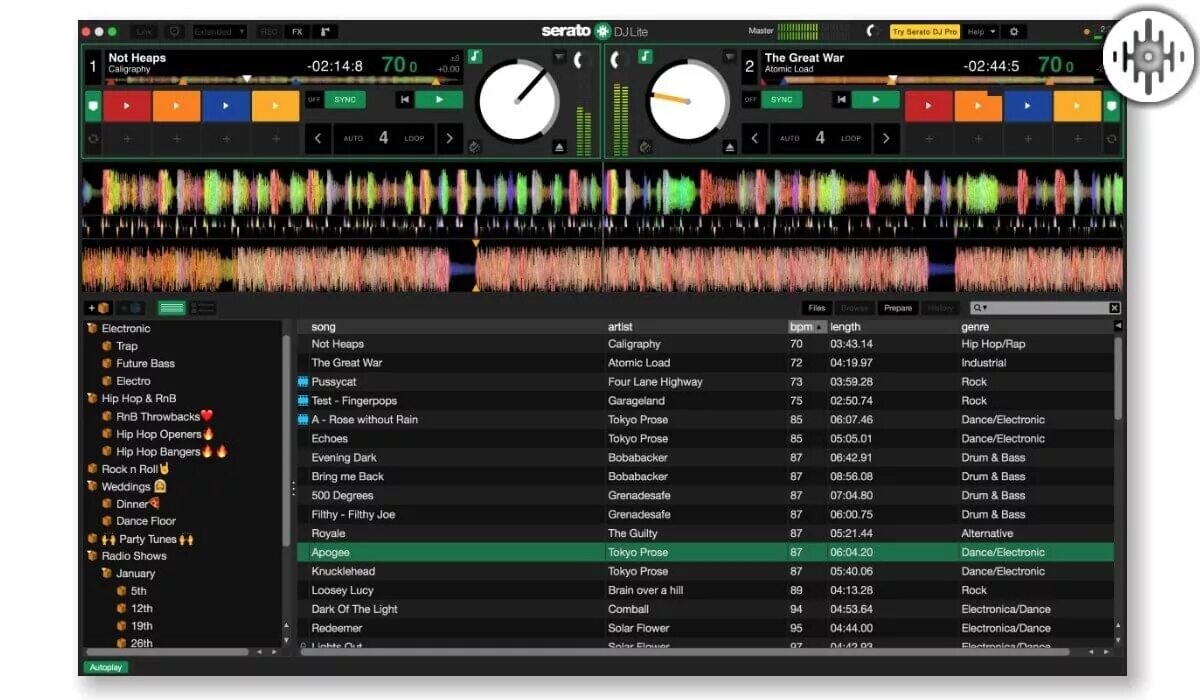1200x700 pixels.
Task: Click the censor icon beside deck 1 platter
Action: coord(474,147)
